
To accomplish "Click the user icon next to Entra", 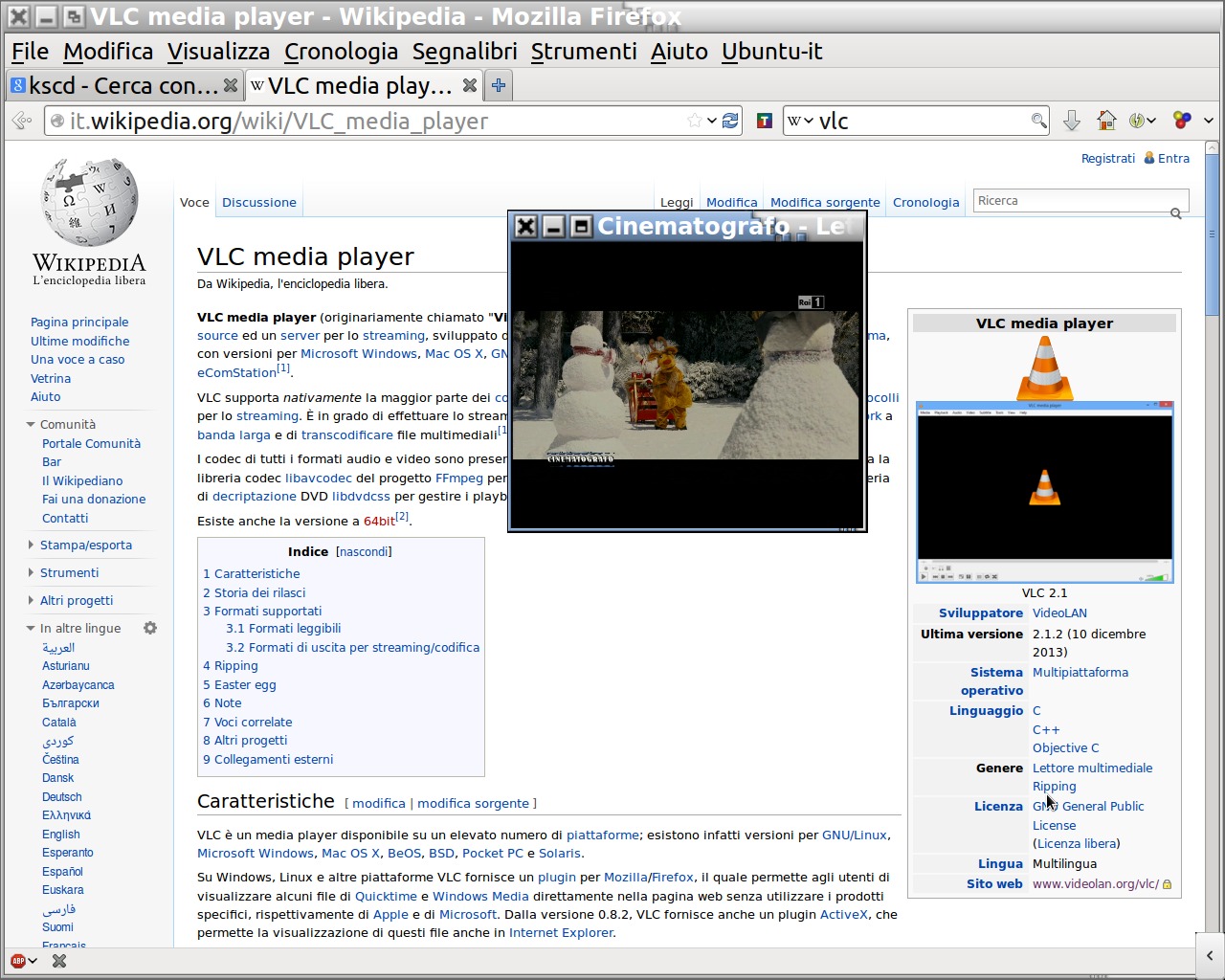I will (x=1149, y=158).
